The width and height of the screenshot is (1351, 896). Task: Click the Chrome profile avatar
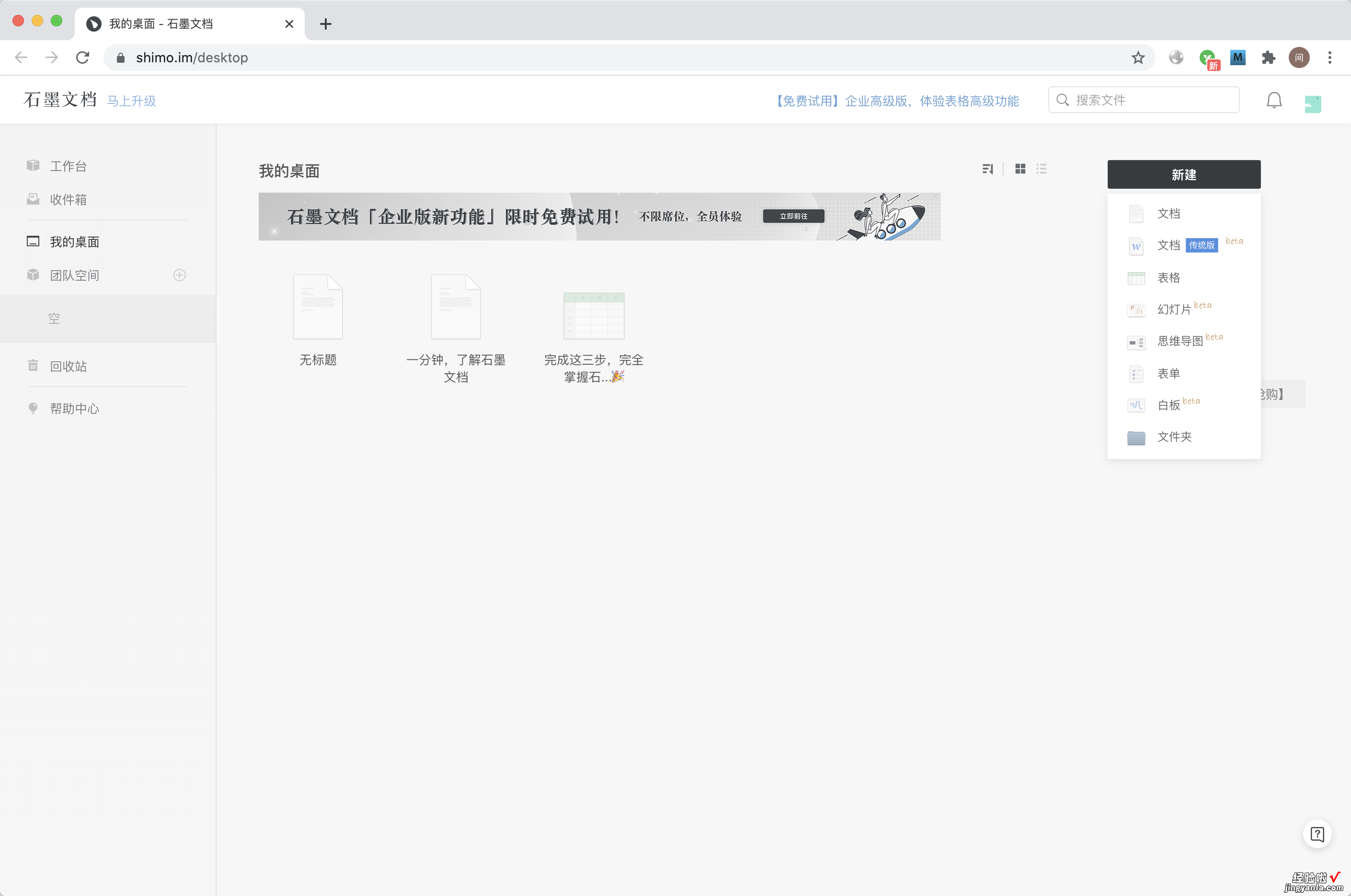(x=1299, y=57)
